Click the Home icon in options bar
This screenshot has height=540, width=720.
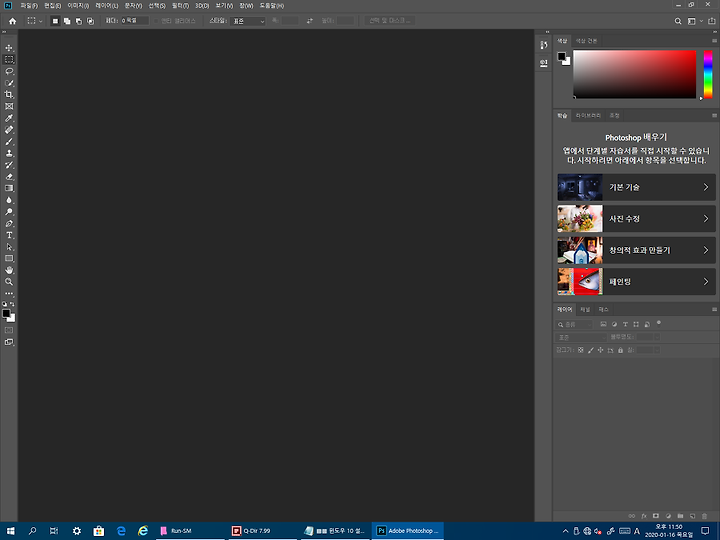(12, 21)
